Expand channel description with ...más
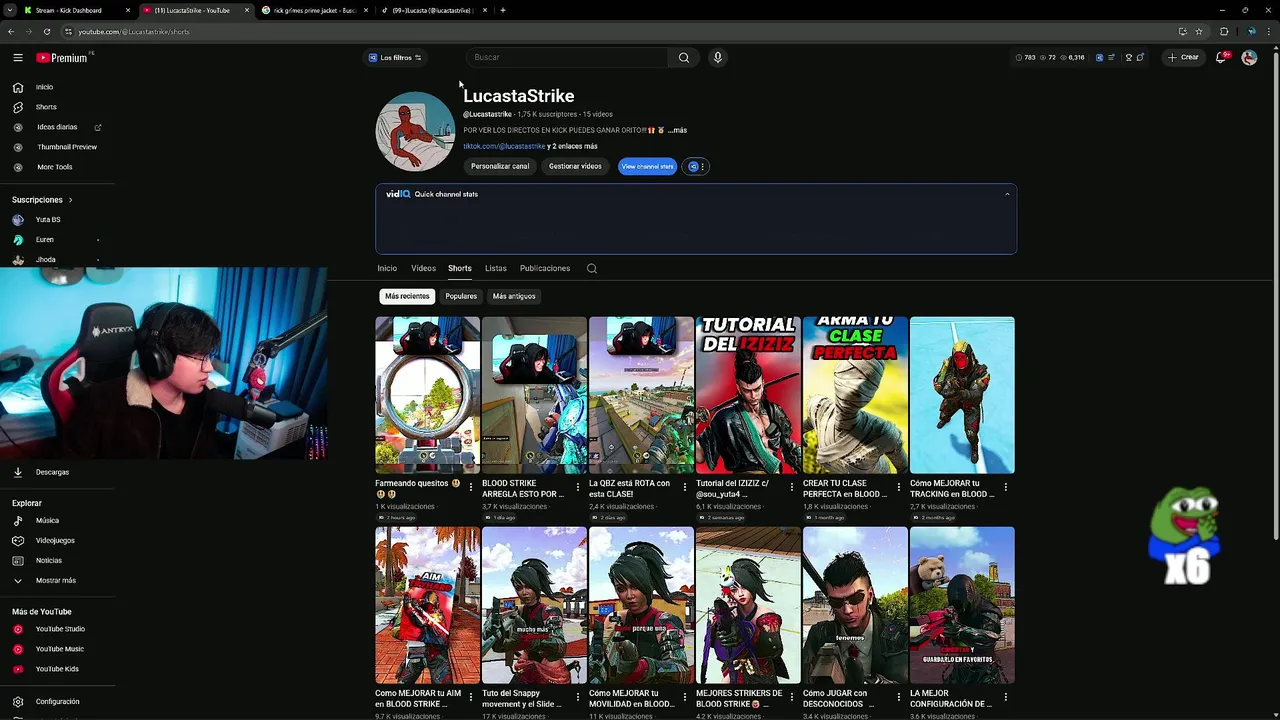The width and height of the screenshot is (1280, 720). [x=678, y=130]
